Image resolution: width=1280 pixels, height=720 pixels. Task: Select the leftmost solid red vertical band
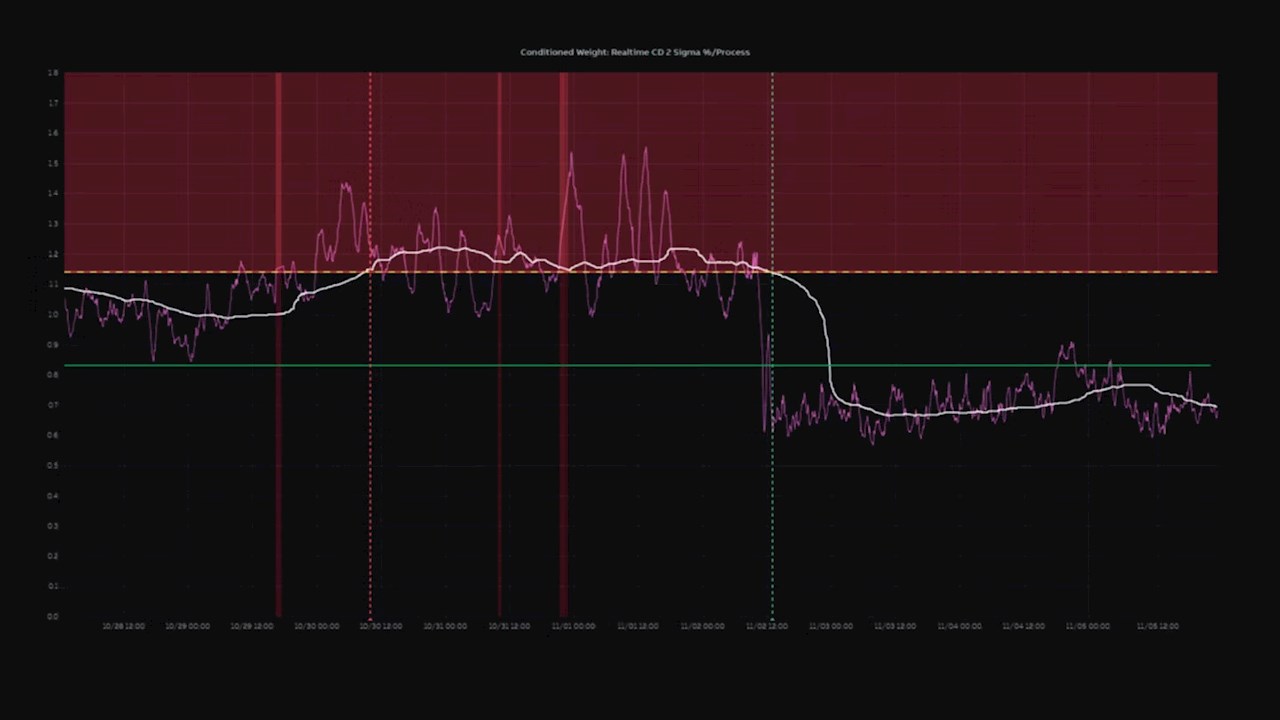[278, 450]
